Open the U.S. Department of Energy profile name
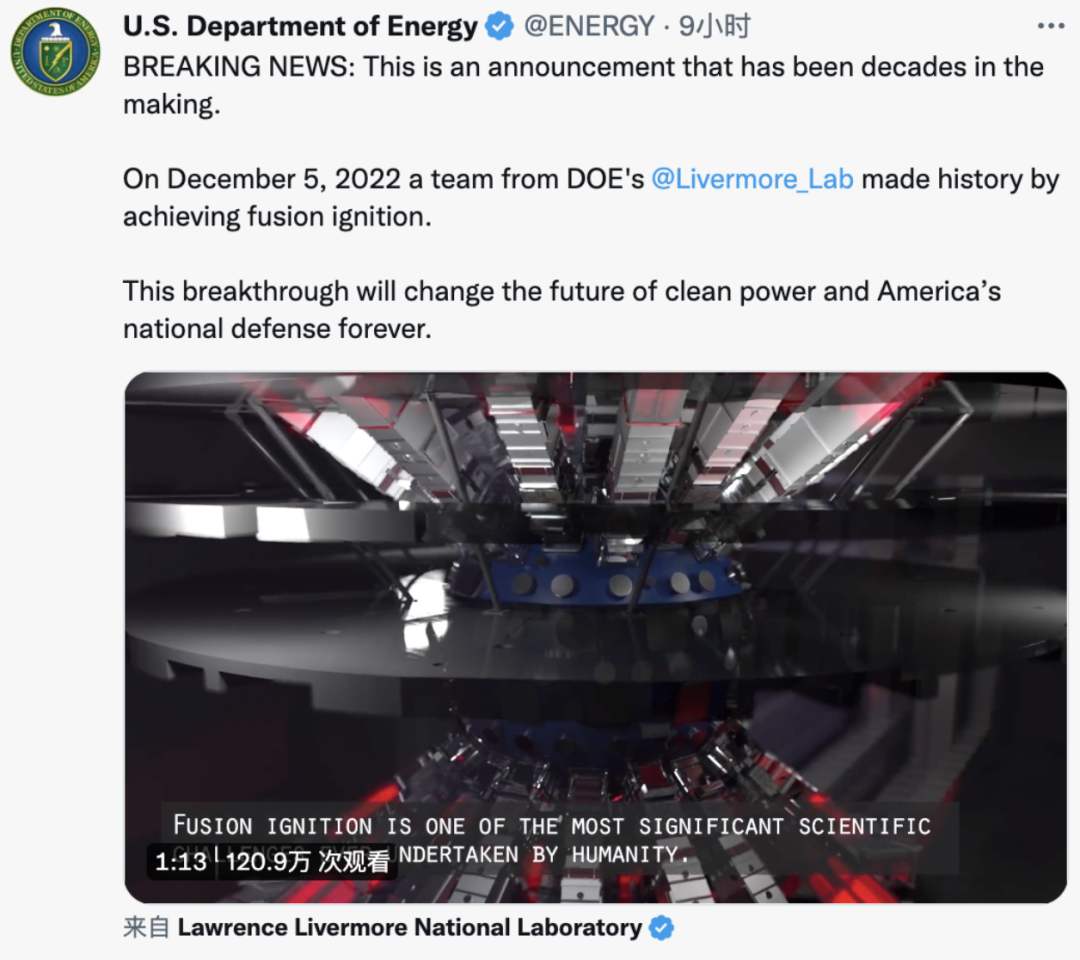The width and height of the screenshot is (1080, 960). tap(300, 27)
